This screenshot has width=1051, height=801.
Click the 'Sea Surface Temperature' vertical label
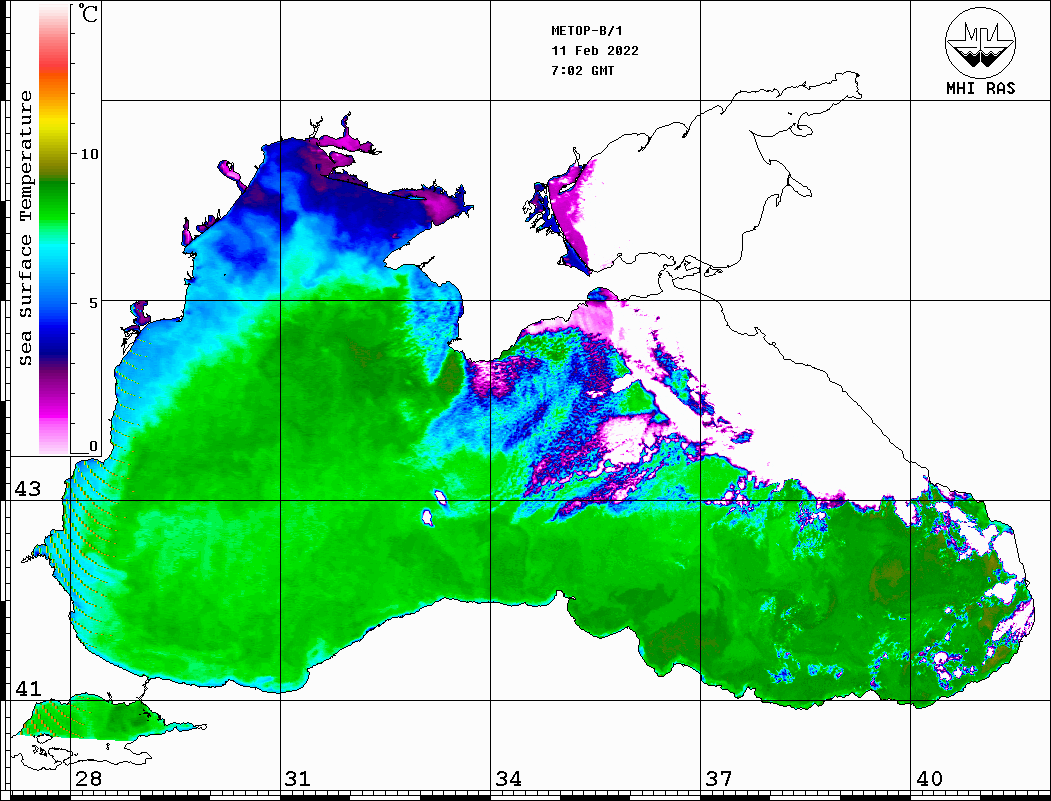pos(25,228)
